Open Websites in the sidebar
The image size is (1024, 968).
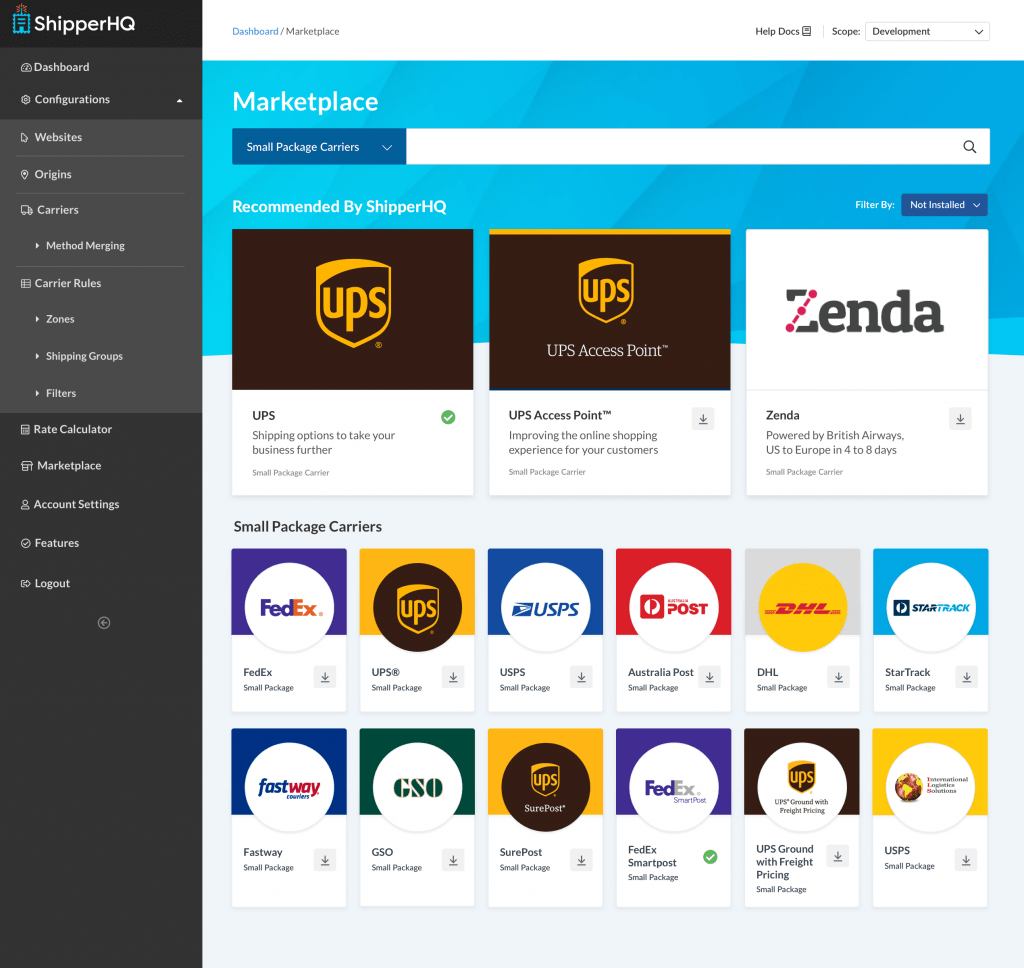(52, 137)
